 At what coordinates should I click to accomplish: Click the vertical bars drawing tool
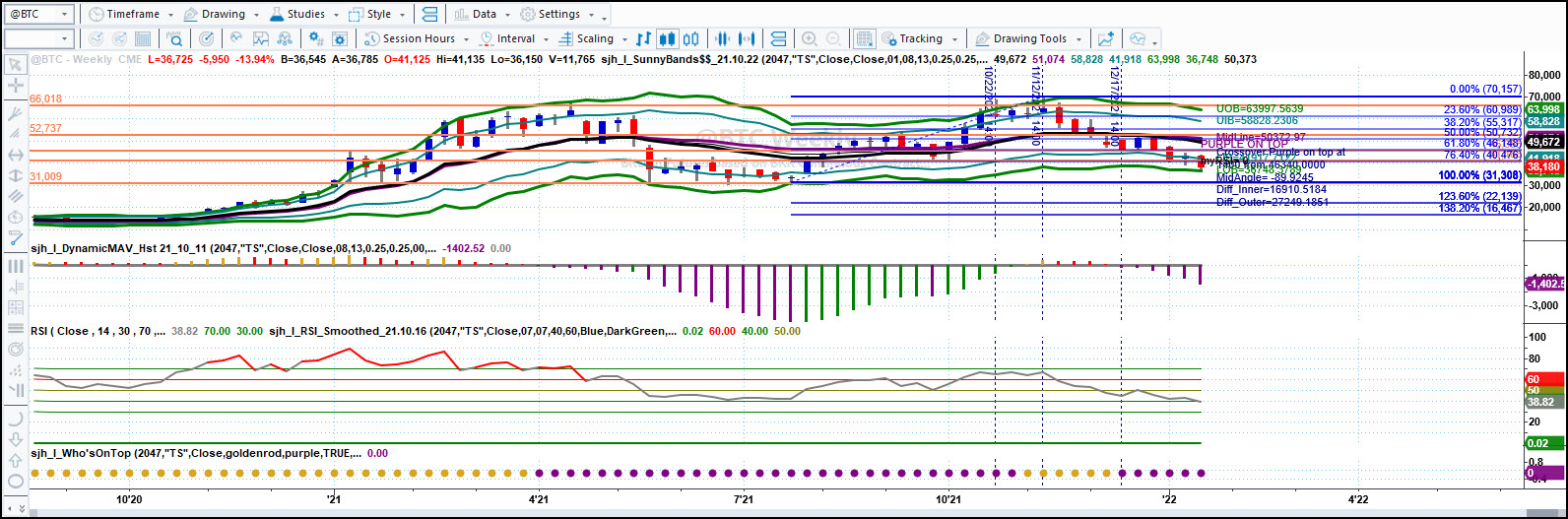16,266
